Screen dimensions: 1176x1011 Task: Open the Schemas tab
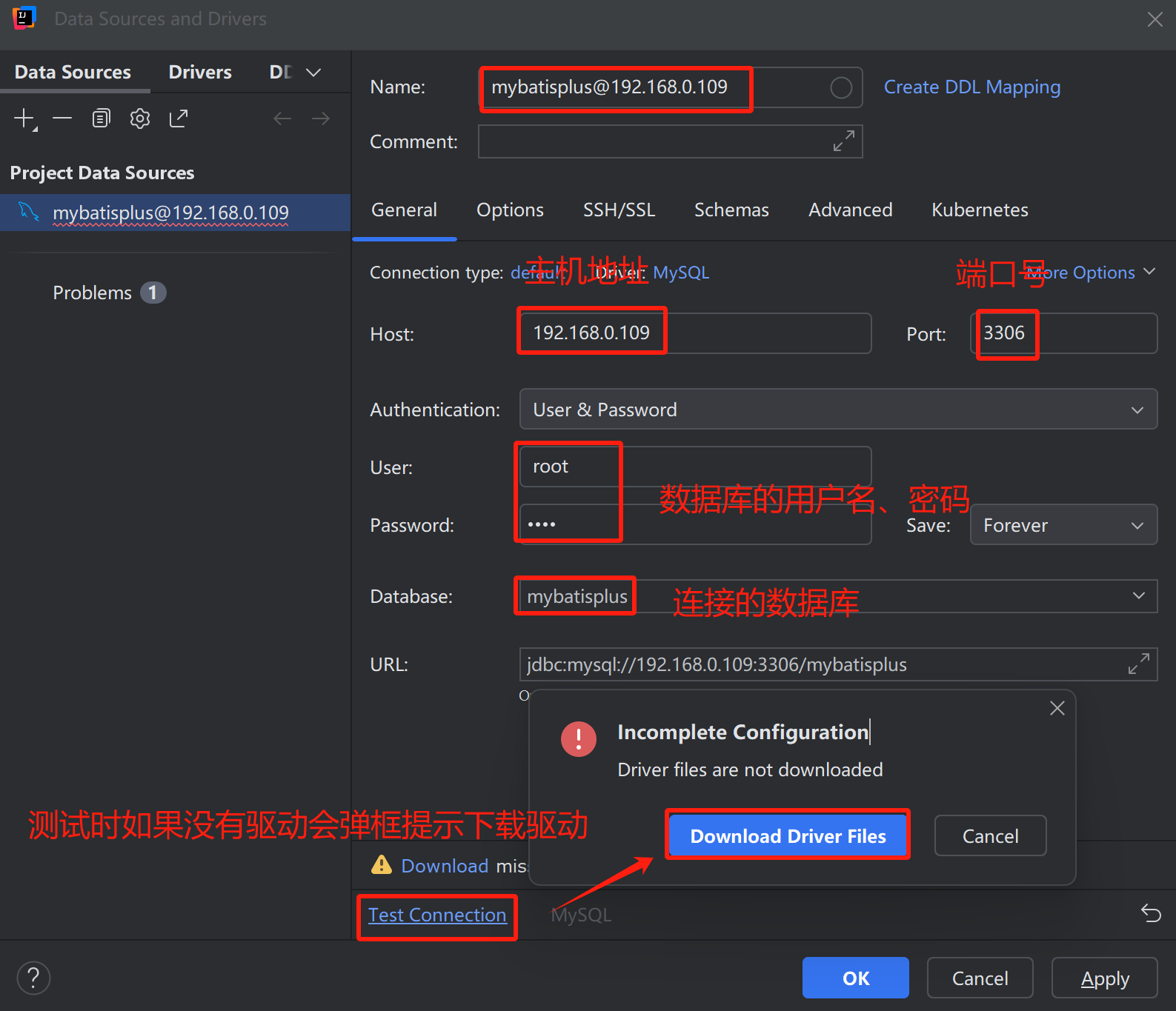[731, 210]
